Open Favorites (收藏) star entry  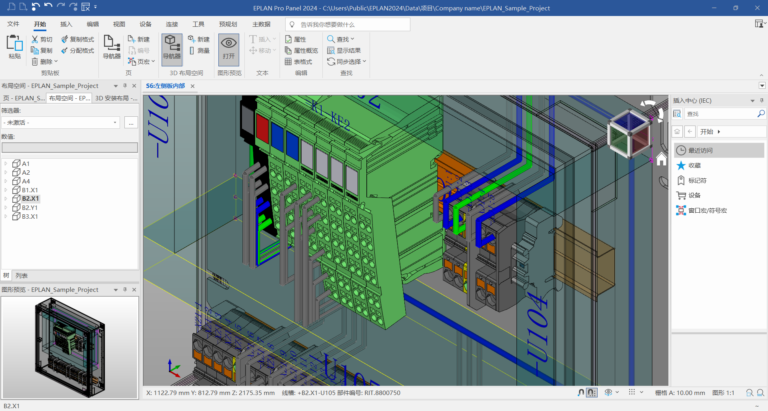point(689,166)
